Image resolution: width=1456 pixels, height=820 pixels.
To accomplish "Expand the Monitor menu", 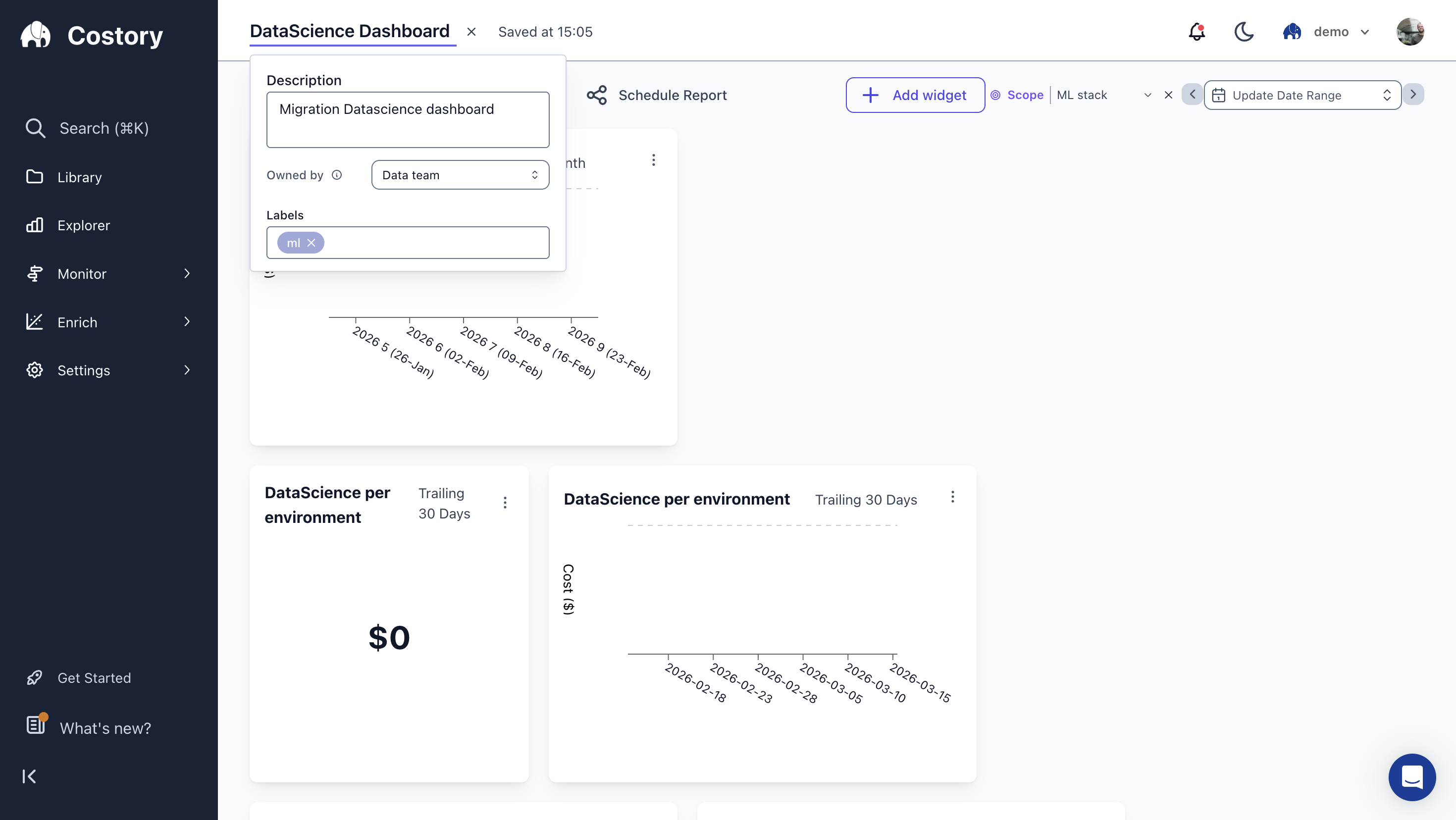I will [x=83, y=273].
